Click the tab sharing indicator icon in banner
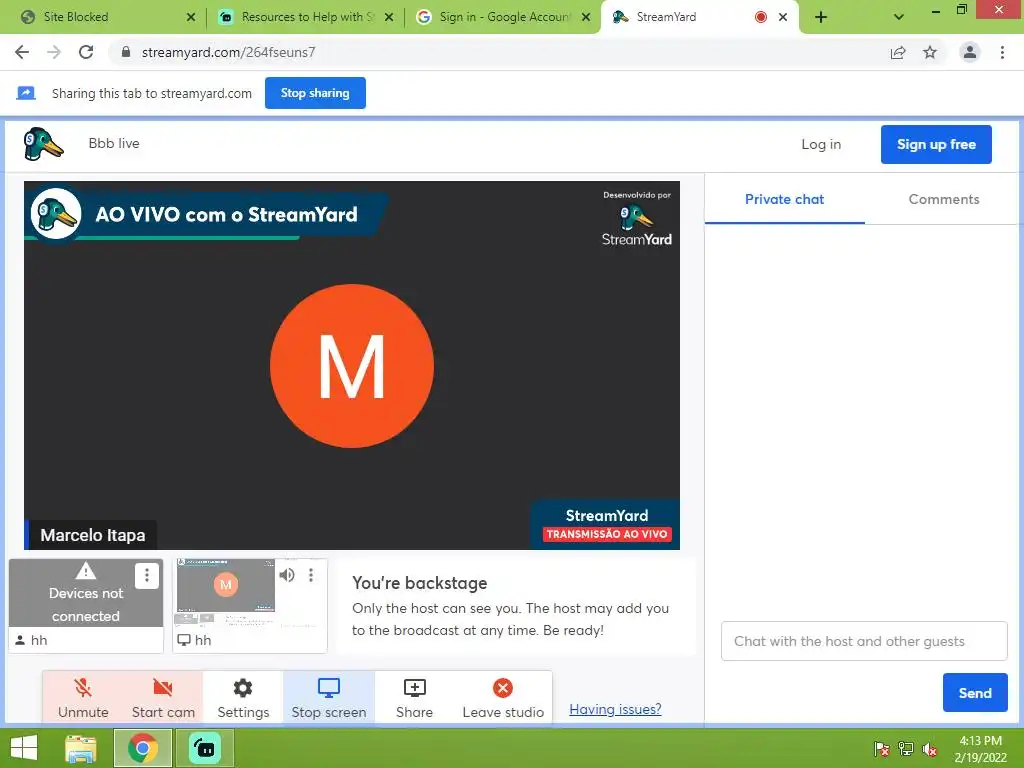This screenshot has height=768, width=1024. [25, 93]
